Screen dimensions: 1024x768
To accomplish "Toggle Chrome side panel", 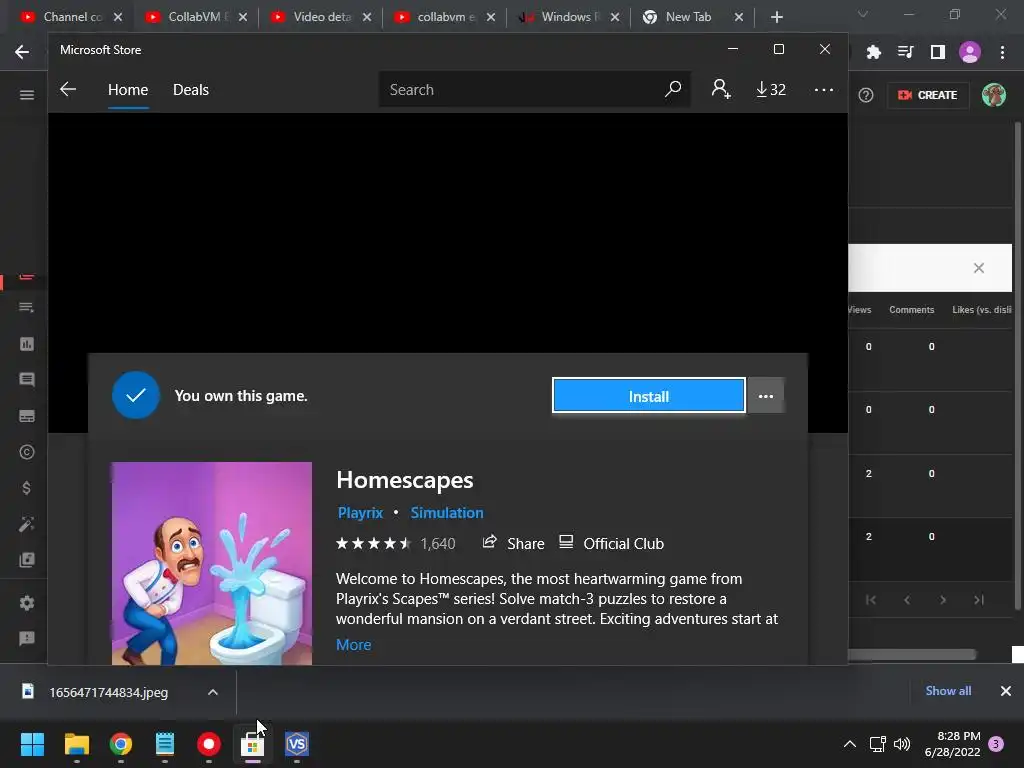I will click(x=938, y=52).
